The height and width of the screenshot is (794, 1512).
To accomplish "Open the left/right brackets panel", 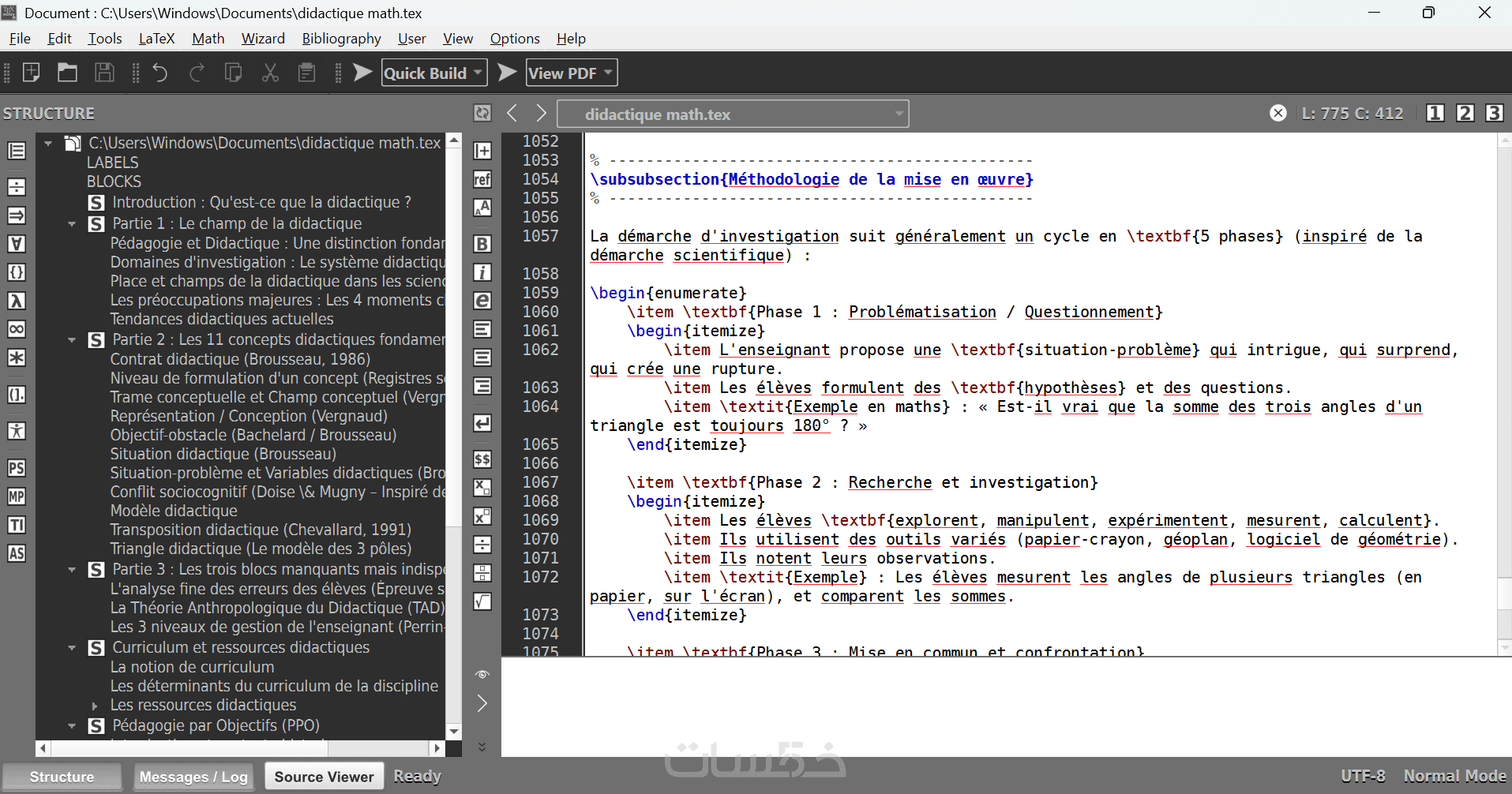I will 17,395.
